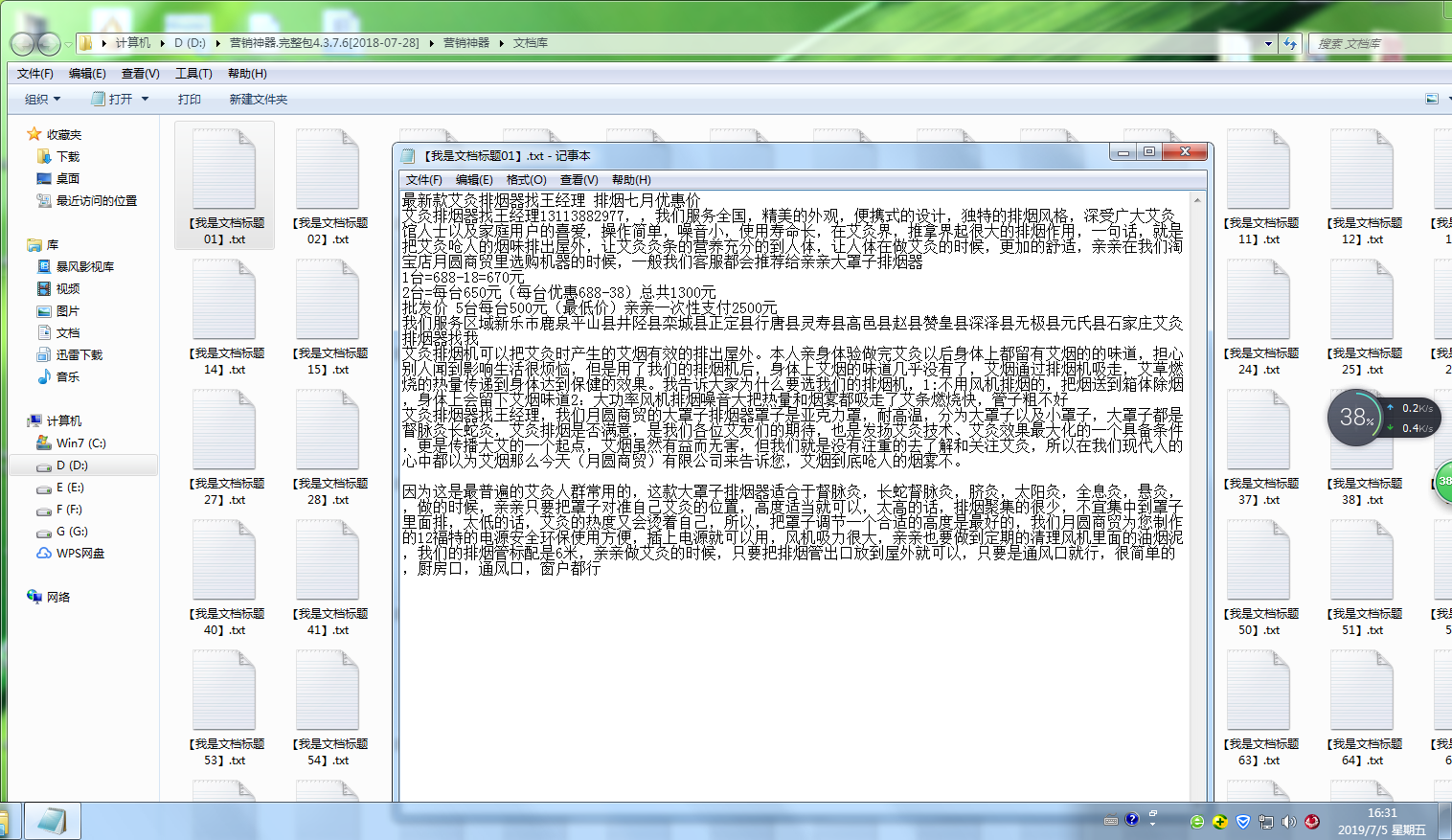Open 暴风影视库 in the libraries list
The width and height of the screenshot is (1452, 840).
tap(84, 267)
